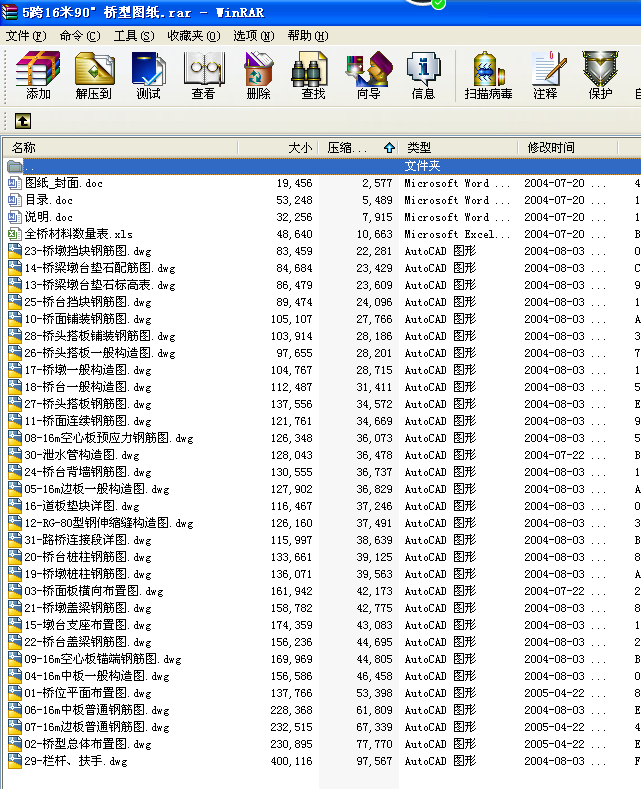The width and height of the screenshot is (641, 789).
Task: Sort by Modified (修改时间) column header
Action: point(568,147)
